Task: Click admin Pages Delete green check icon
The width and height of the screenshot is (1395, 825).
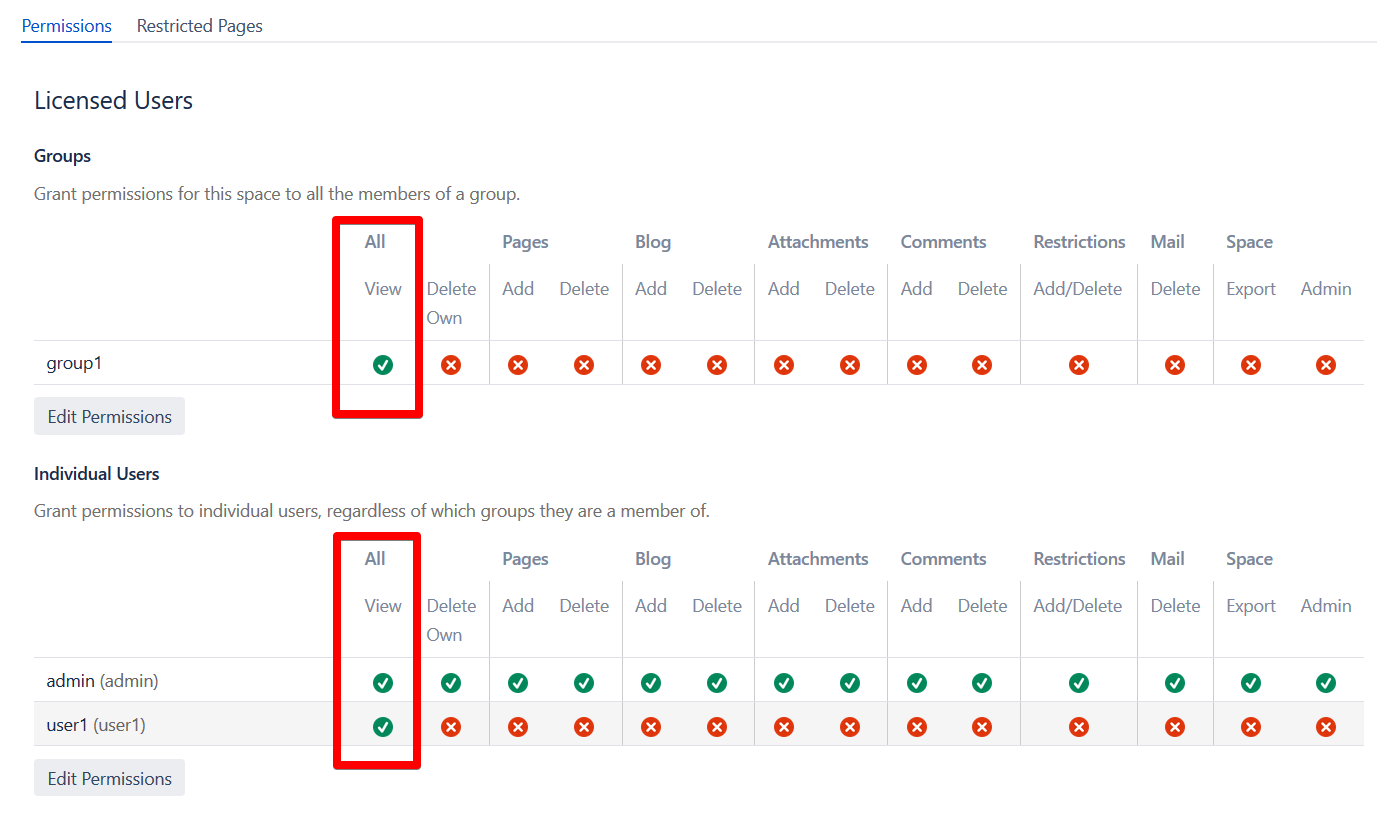Action: 584,683
